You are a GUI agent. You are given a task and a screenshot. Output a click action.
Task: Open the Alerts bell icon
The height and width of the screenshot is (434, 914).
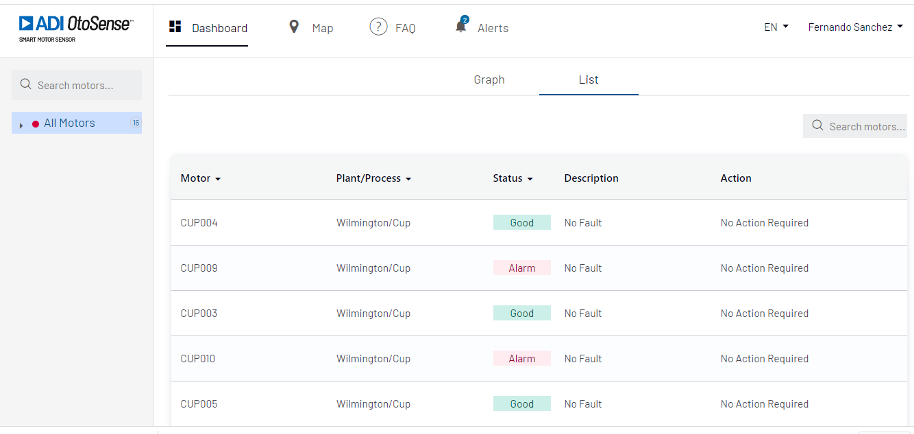pos(461,26)
